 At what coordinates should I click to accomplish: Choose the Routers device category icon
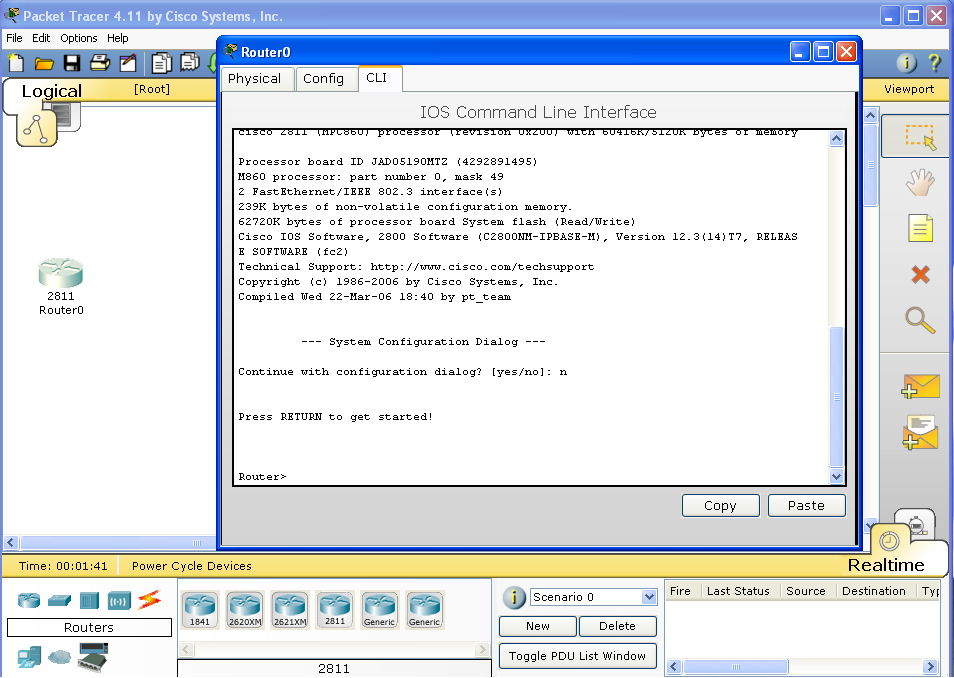(x=29, y=600)
